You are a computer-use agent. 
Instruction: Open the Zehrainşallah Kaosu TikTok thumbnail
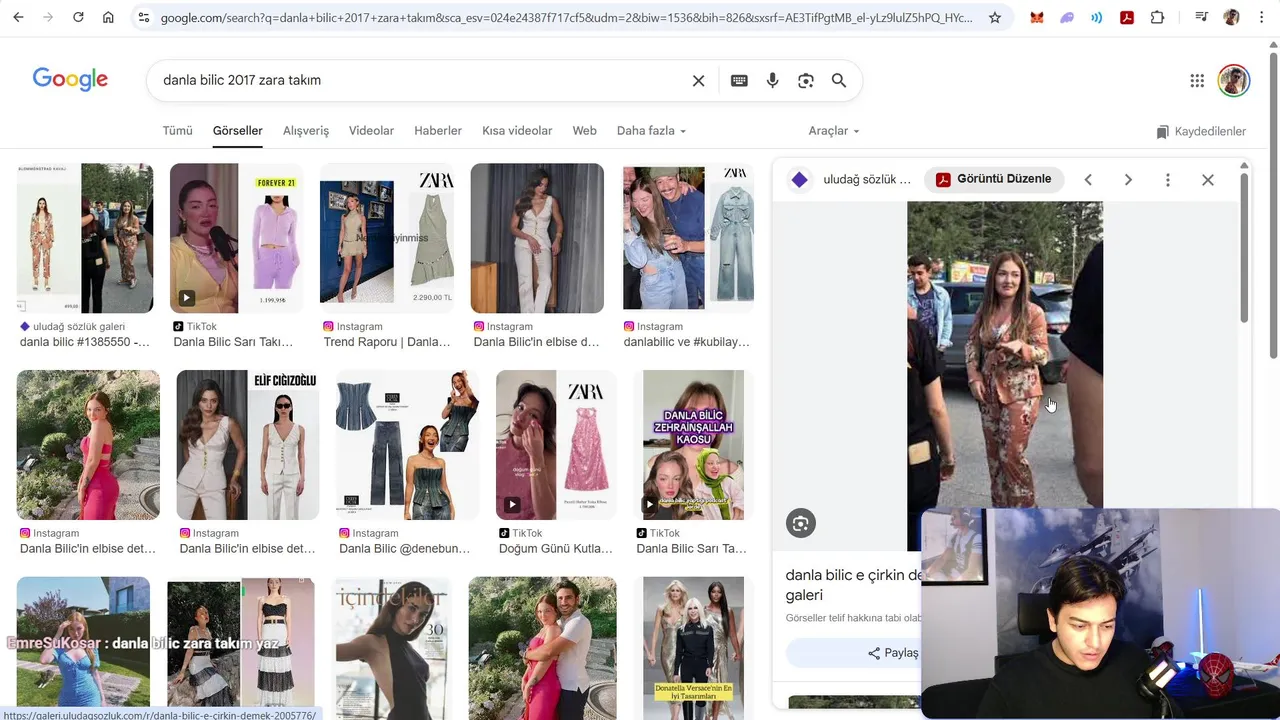[693, 445]
